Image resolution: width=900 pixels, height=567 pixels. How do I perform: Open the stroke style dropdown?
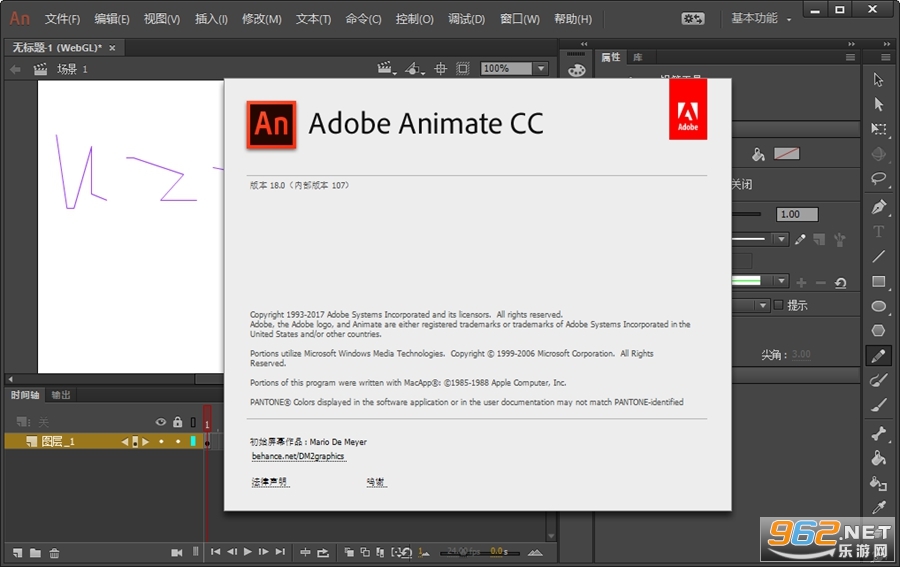781,239
